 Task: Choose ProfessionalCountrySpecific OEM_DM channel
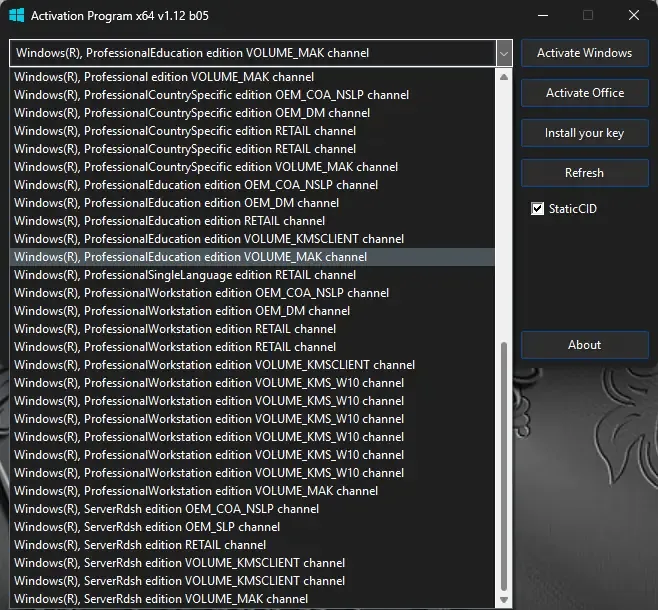point(252,113)
